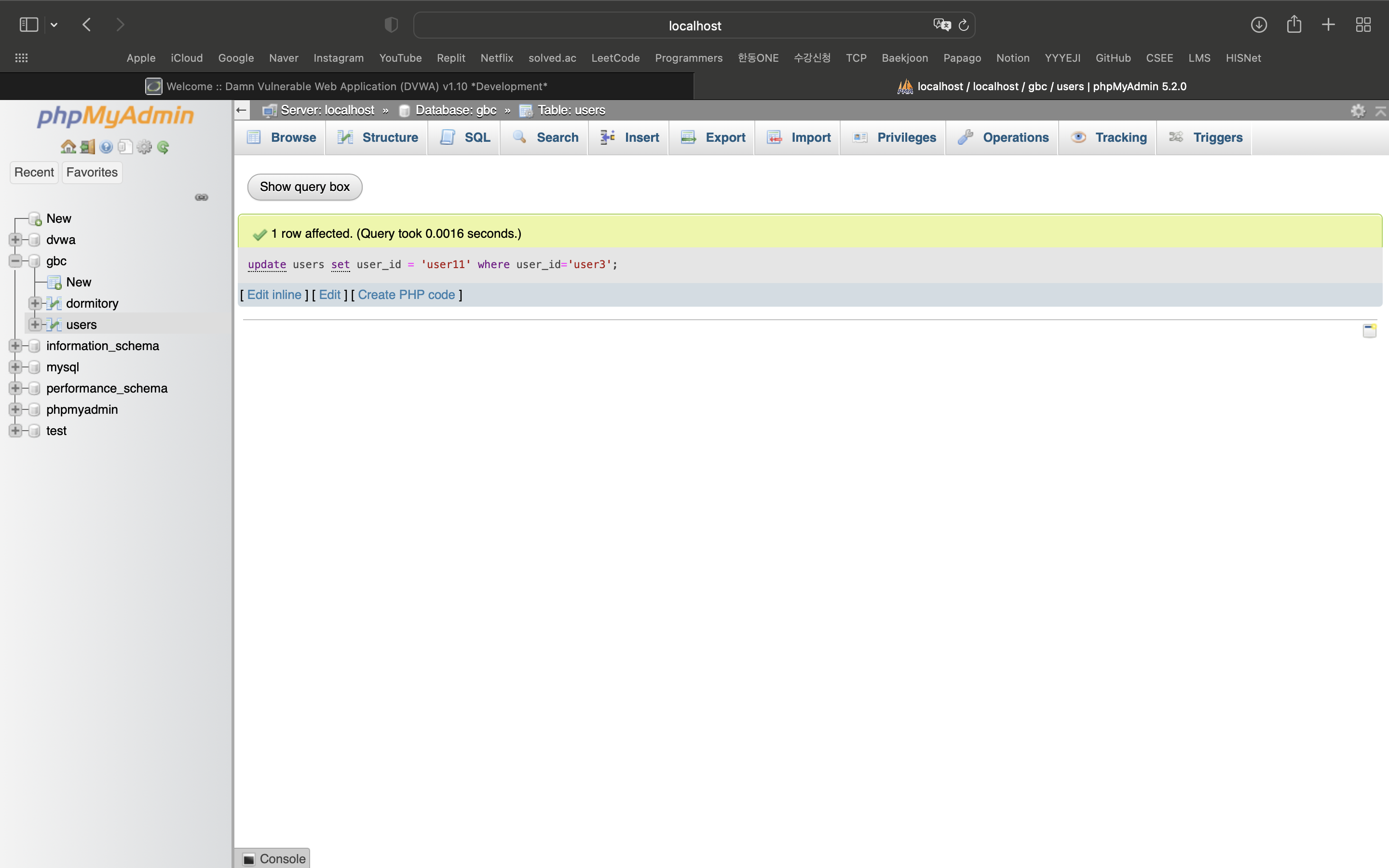The image size is (1389, 868).
Task: Open the Privileges tab
Action: click(x=894, y=138)
